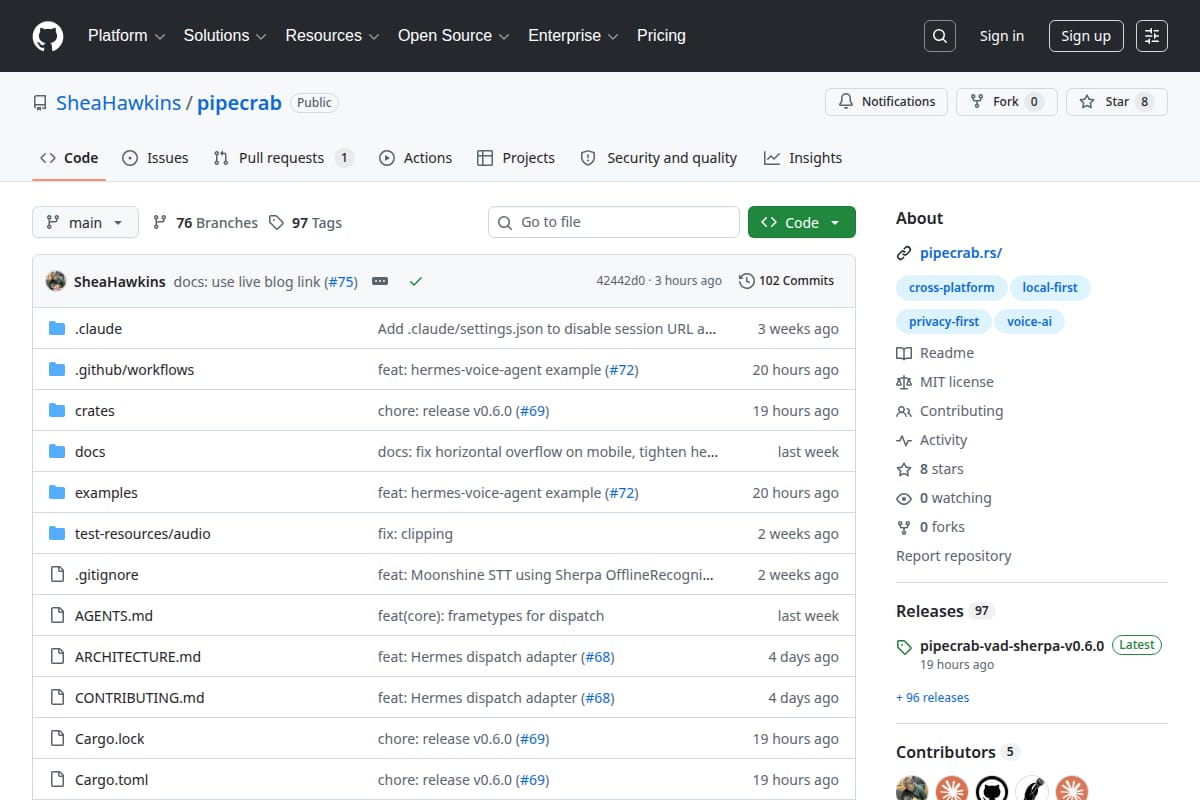Select the local-first topic tag
This screenshot has width=1200, height=800.
point(1050,288)
